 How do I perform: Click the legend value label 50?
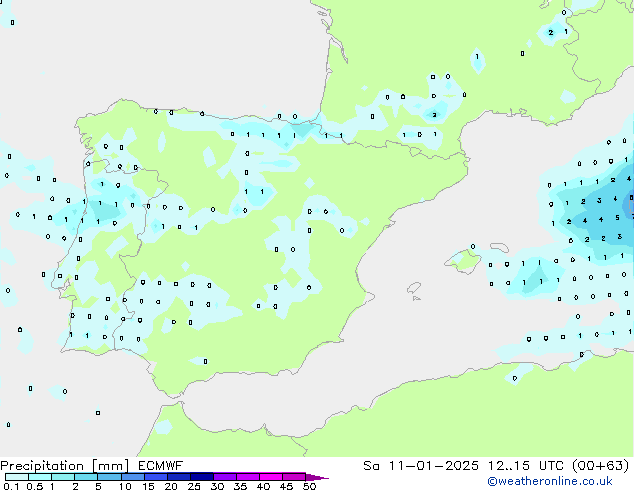coord(309,487)
